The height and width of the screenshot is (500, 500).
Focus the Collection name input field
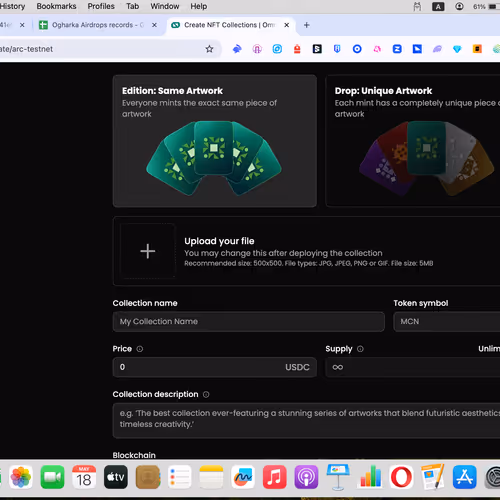point(249,322)
